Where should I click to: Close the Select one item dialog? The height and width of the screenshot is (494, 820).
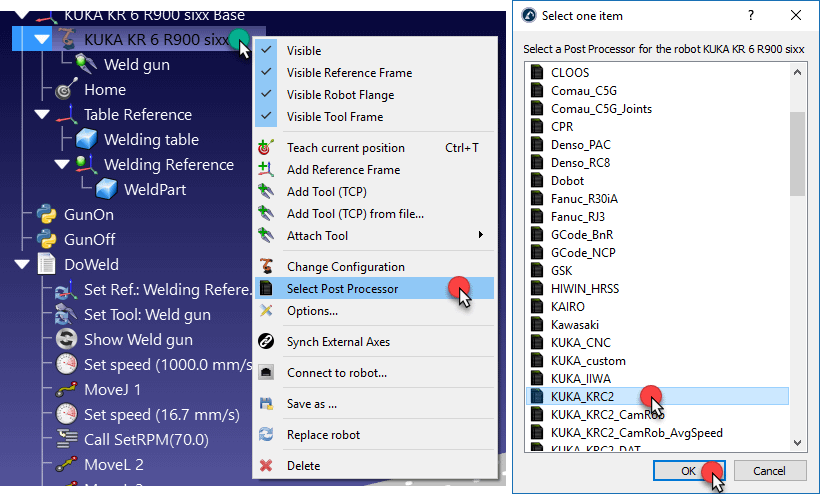[x=795, y=15]
